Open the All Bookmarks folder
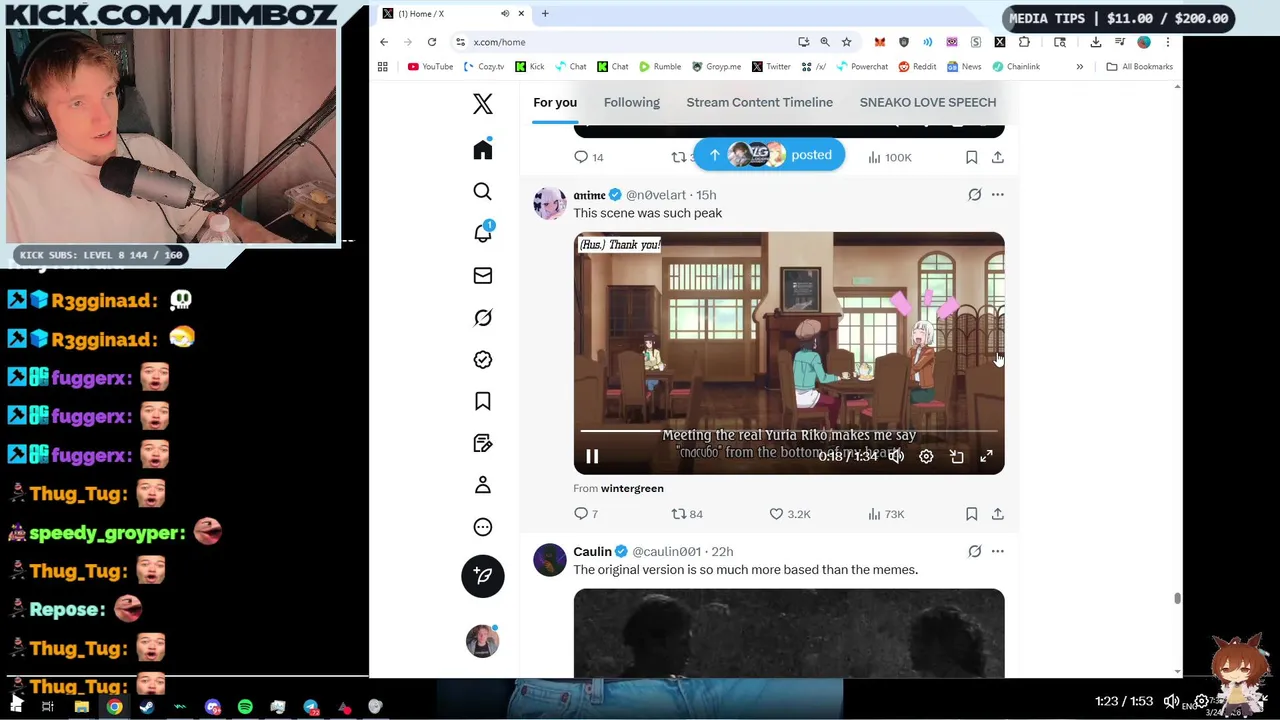Image resolution: width=1280 pixels, height=720 pixels. pos(1140,67)
